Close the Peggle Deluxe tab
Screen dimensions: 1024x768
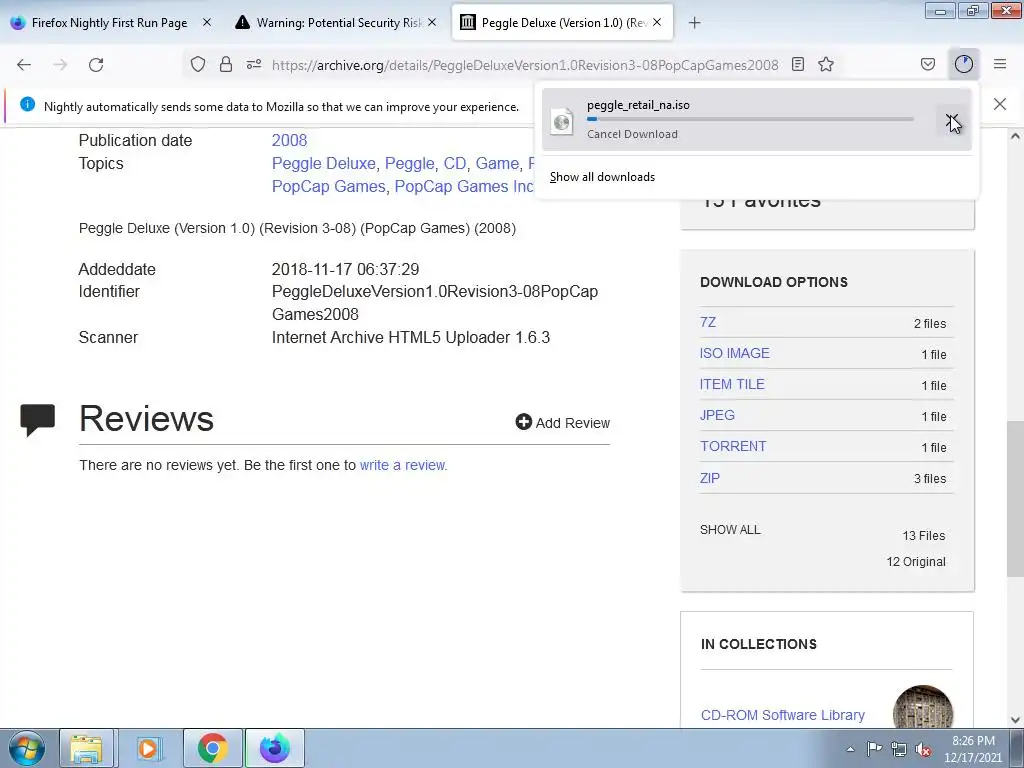coord(657,22)
